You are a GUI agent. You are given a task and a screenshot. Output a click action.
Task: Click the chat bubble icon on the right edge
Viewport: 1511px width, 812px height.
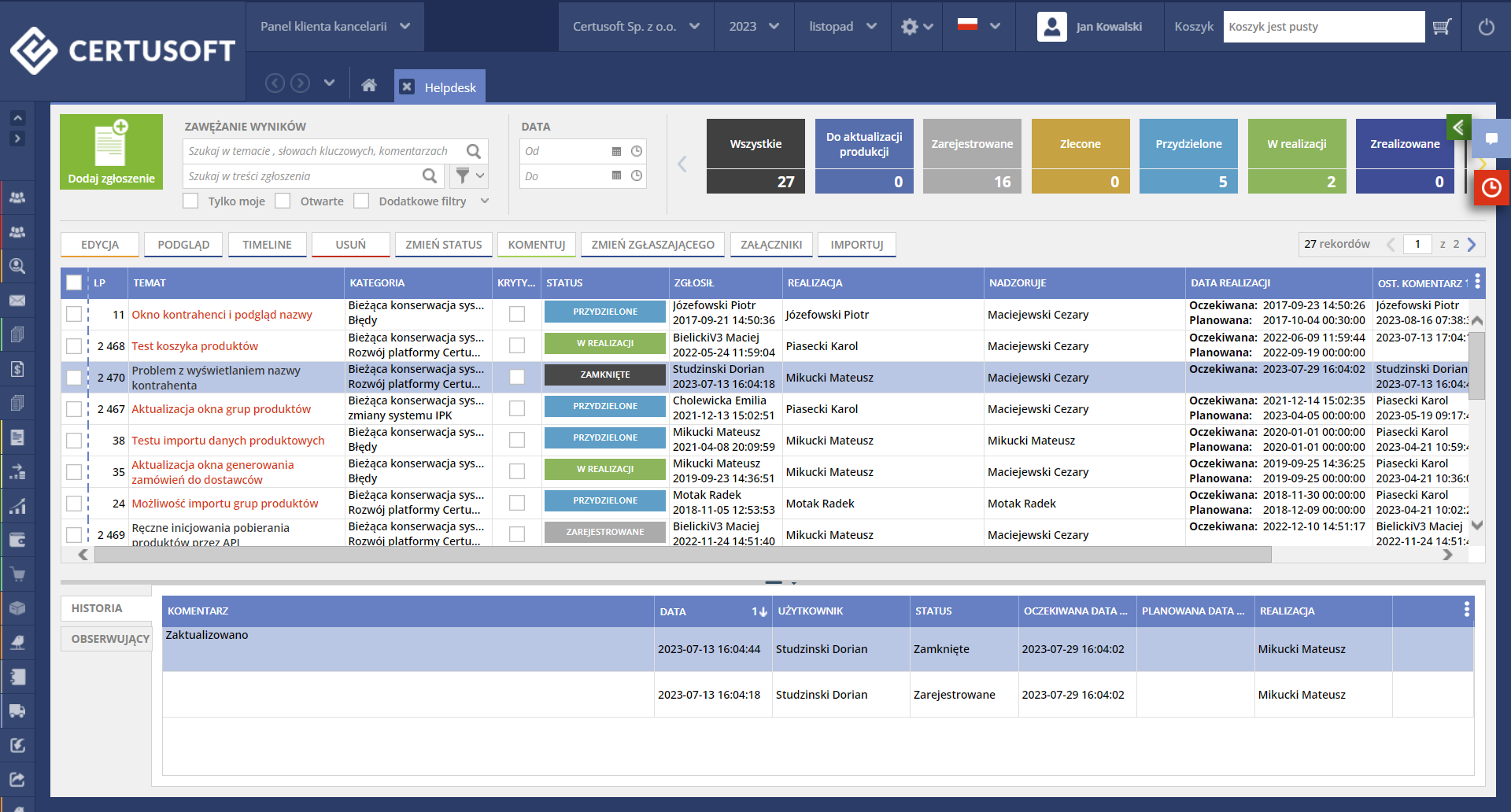pyautogui.click(x=1491, y=139)
